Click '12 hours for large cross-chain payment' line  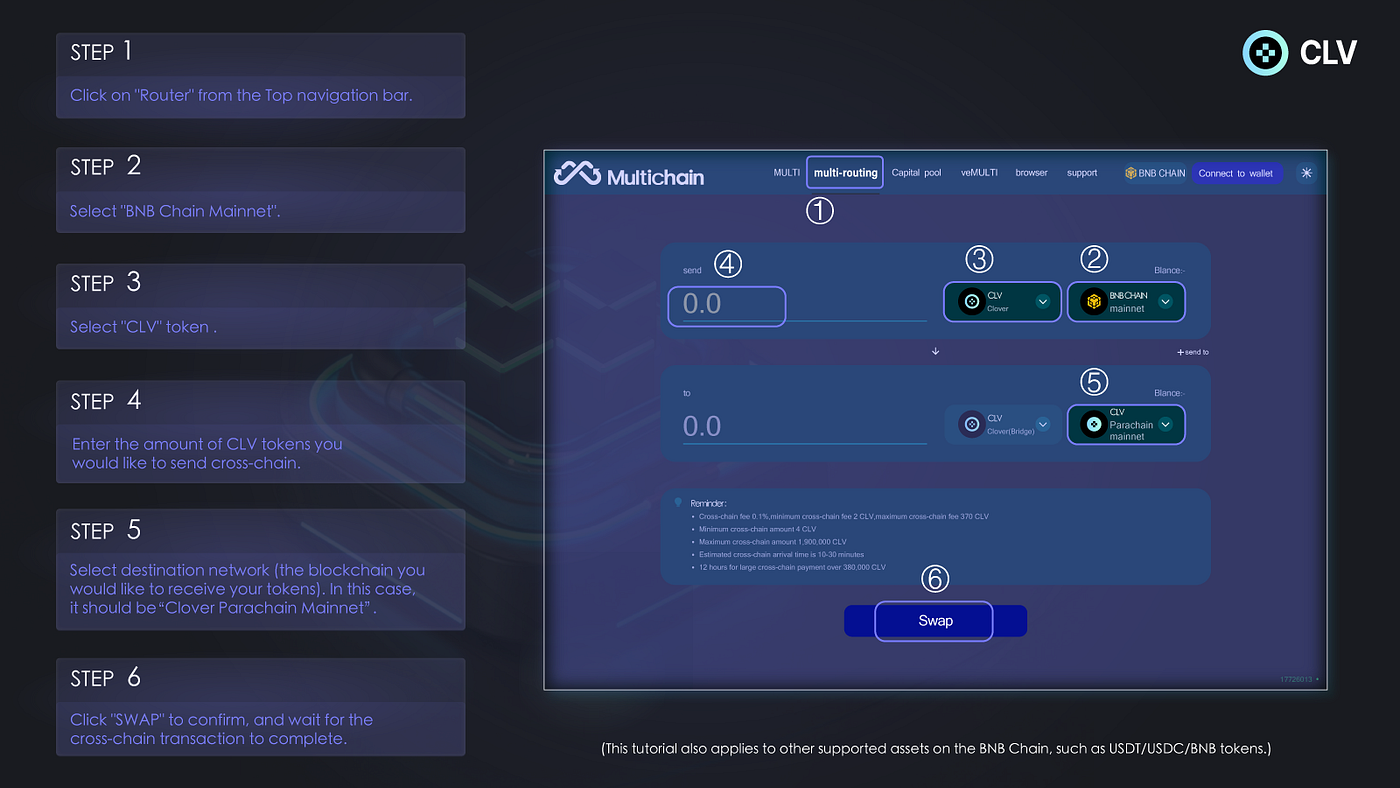pos(792,567)
